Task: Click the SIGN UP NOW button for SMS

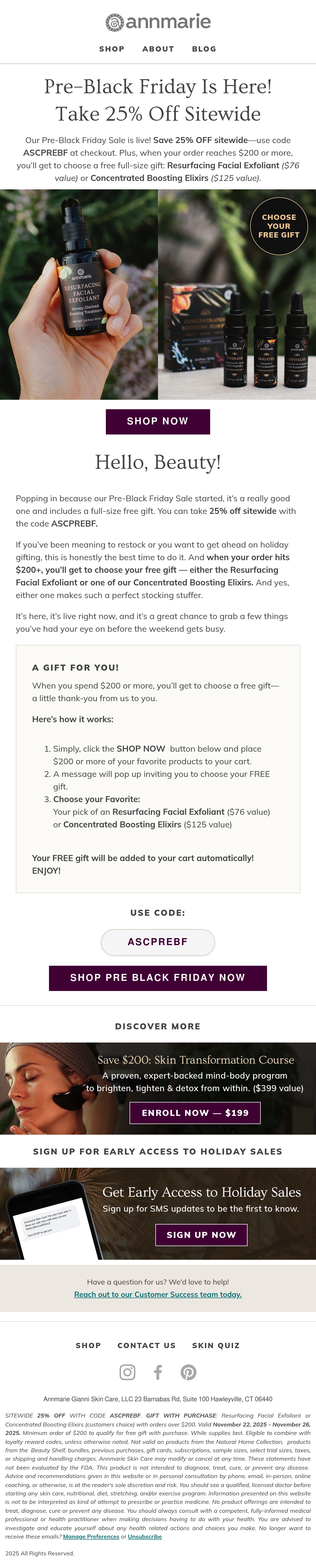Action: click(201, 1235)
